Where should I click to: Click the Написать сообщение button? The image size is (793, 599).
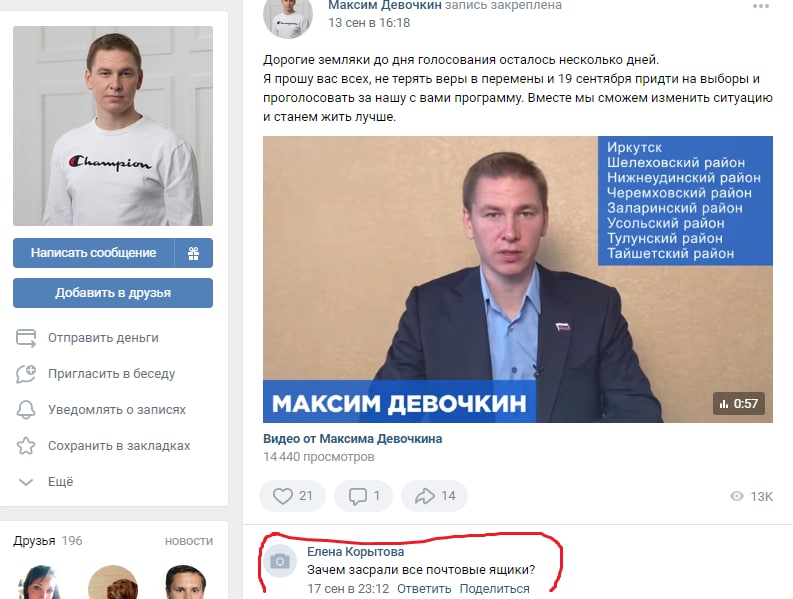94,253
